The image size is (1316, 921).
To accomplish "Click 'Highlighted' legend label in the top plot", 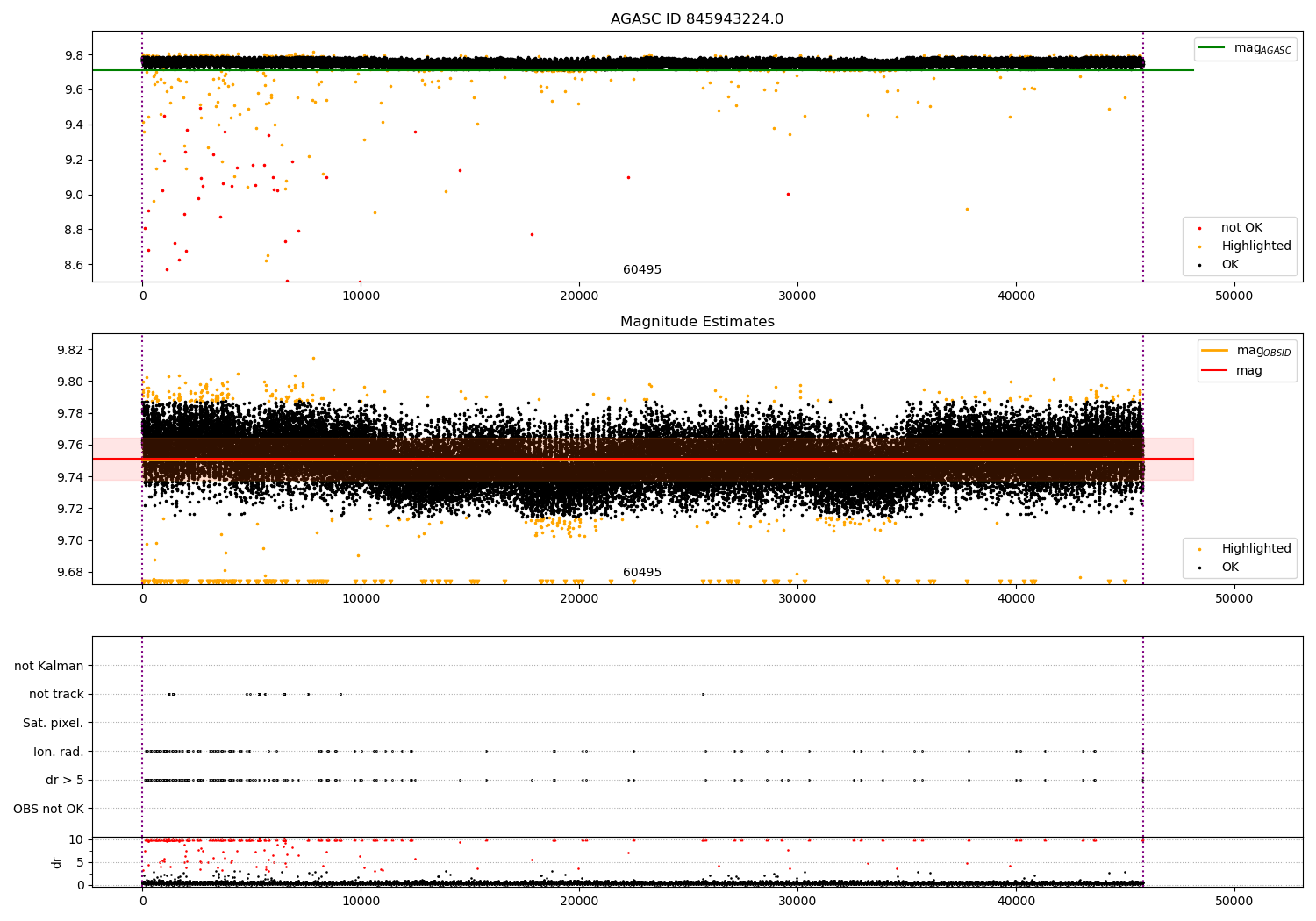I will point(1256,246).
